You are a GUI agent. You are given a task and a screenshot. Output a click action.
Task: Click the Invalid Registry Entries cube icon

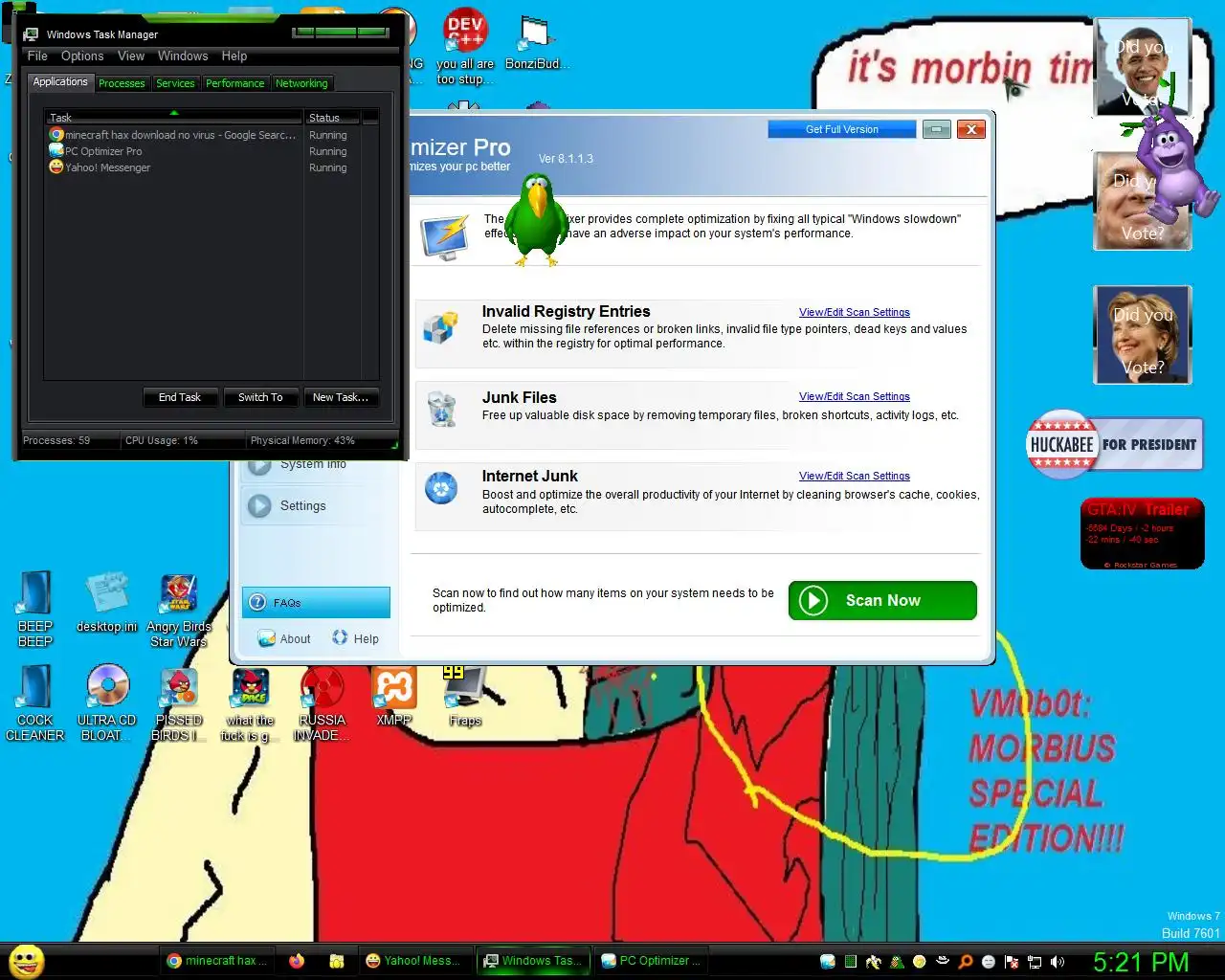point(441,328)
